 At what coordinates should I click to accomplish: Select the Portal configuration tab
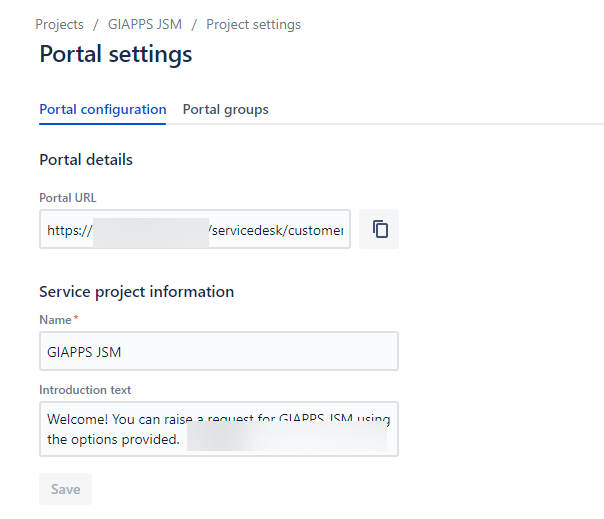[102, 109]
